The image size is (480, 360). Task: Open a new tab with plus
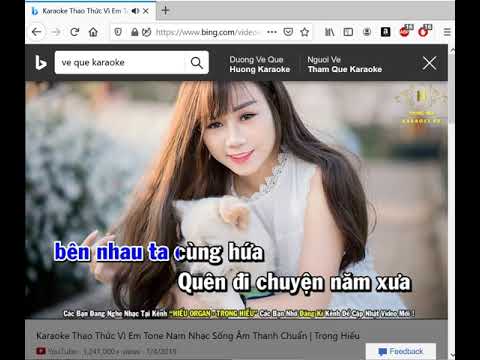(165, 11)
